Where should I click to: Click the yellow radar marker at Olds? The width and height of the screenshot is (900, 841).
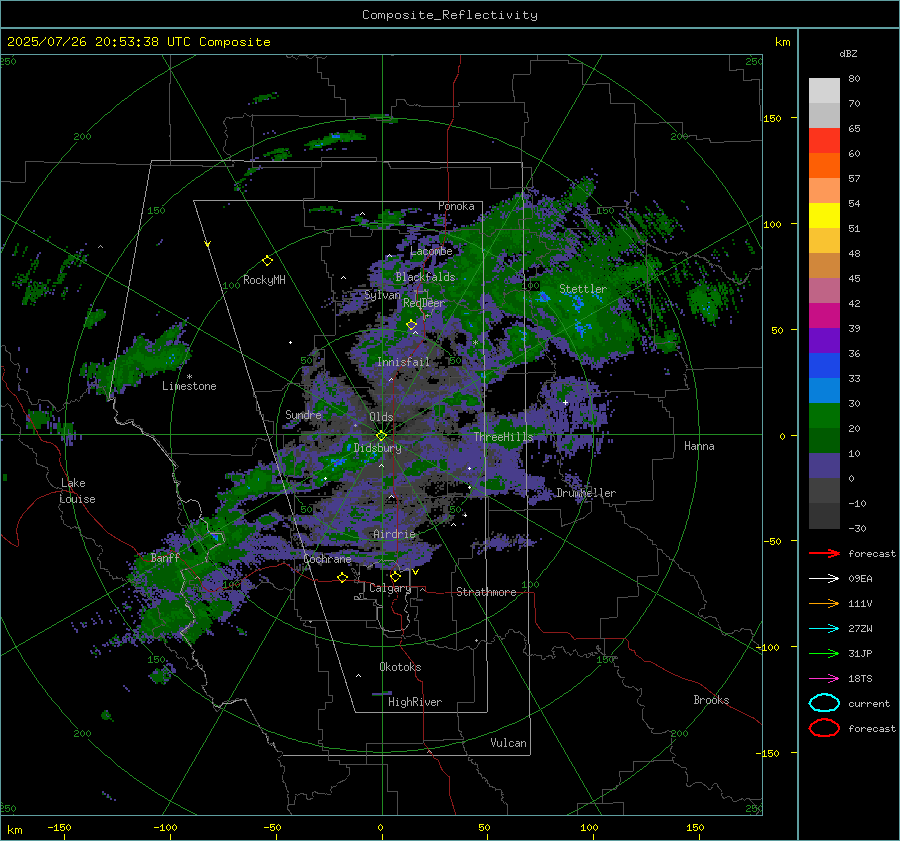coord(382,435)
